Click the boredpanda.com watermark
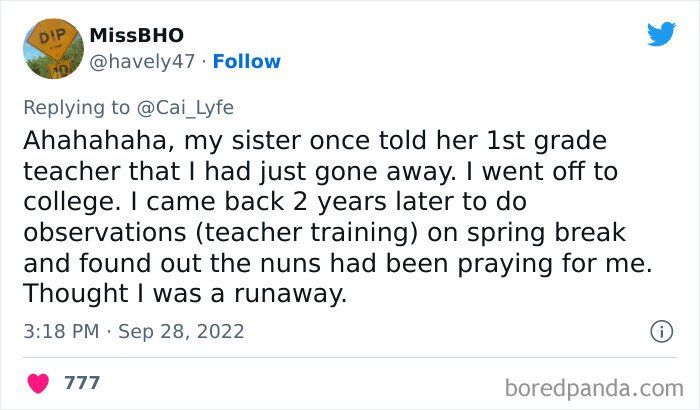Viewport: 700px width, 410px height. click(594, 385)
